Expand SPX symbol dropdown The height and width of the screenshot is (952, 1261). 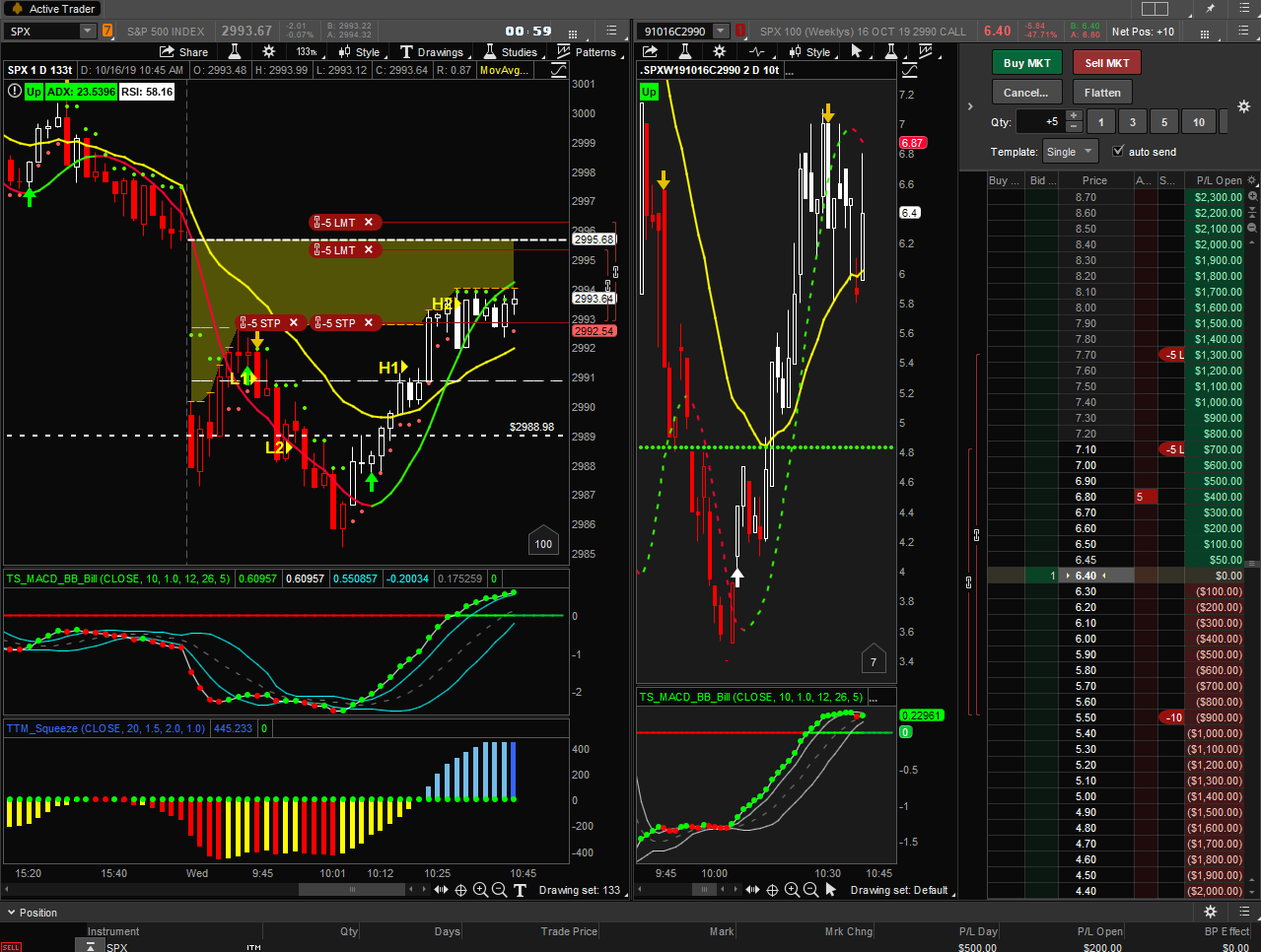coord(87,32)
